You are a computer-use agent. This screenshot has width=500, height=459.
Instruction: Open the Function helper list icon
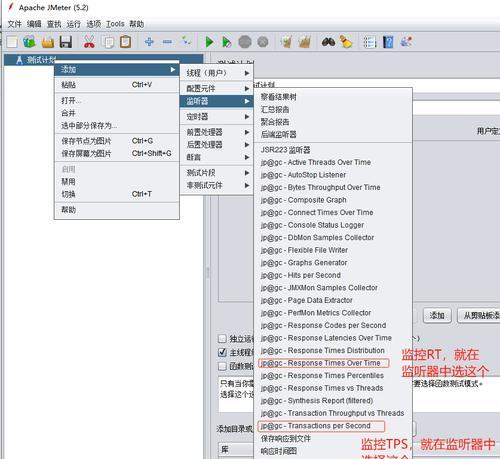[370, 42]
